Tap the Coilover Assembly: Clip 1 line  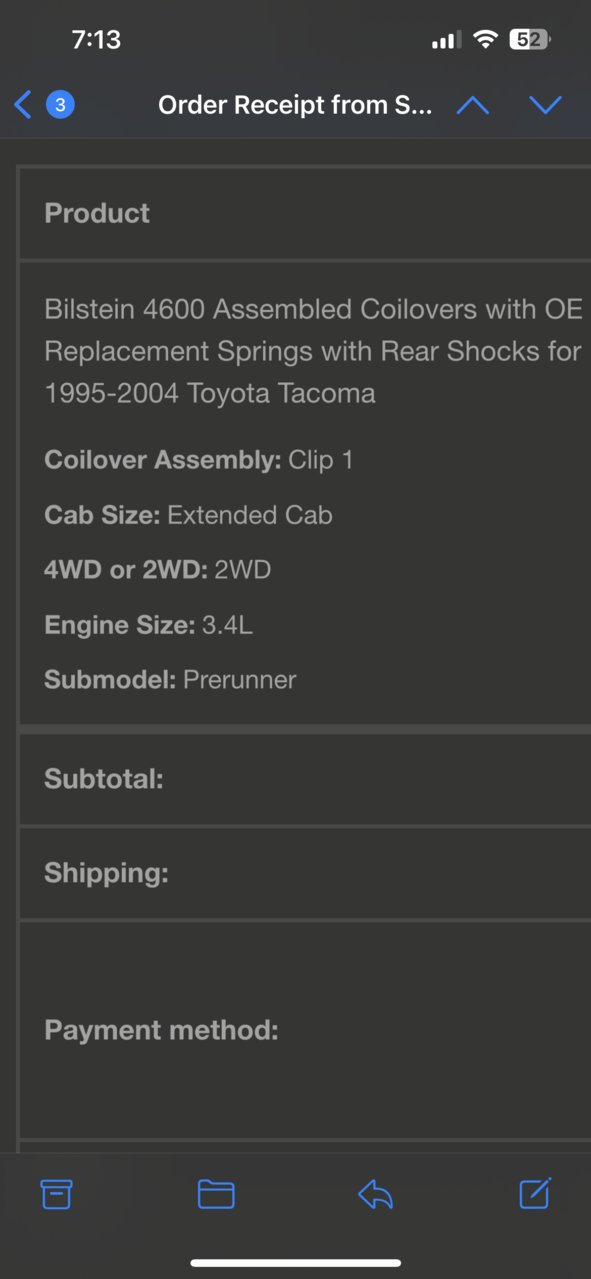[198, 460]
